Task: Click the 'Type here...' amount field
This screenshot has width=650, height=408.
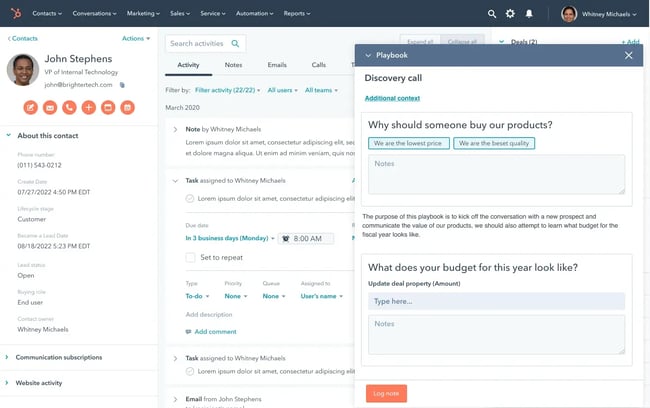Action: tap(496, 301)
